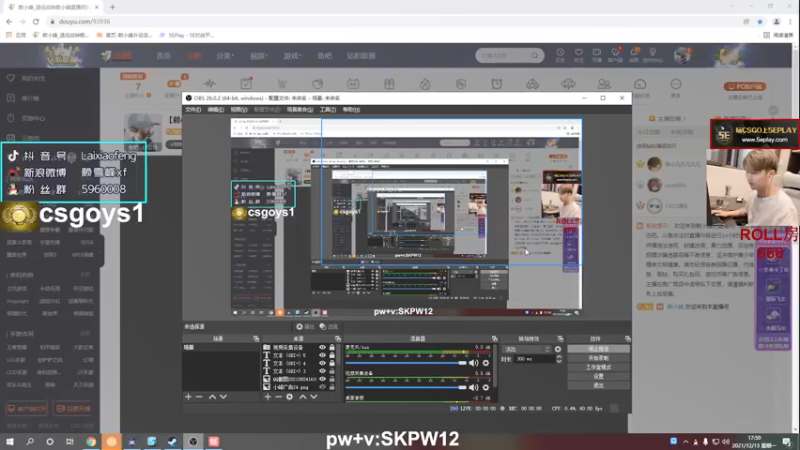Open OBS 场景集合(S) menu
This screenshot has height=450, width=800.
coord(300,110)
